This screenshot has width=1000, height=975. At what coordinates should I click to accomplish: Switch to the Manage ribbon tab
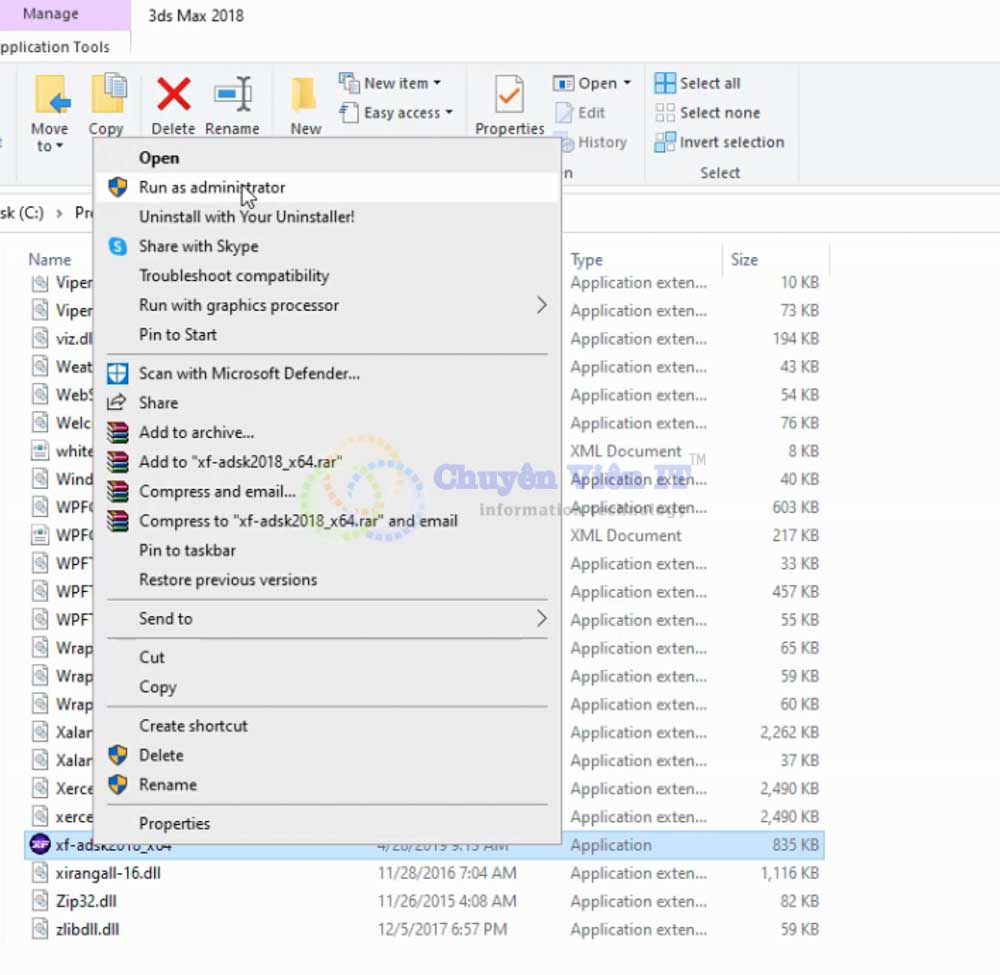[50, 14]
